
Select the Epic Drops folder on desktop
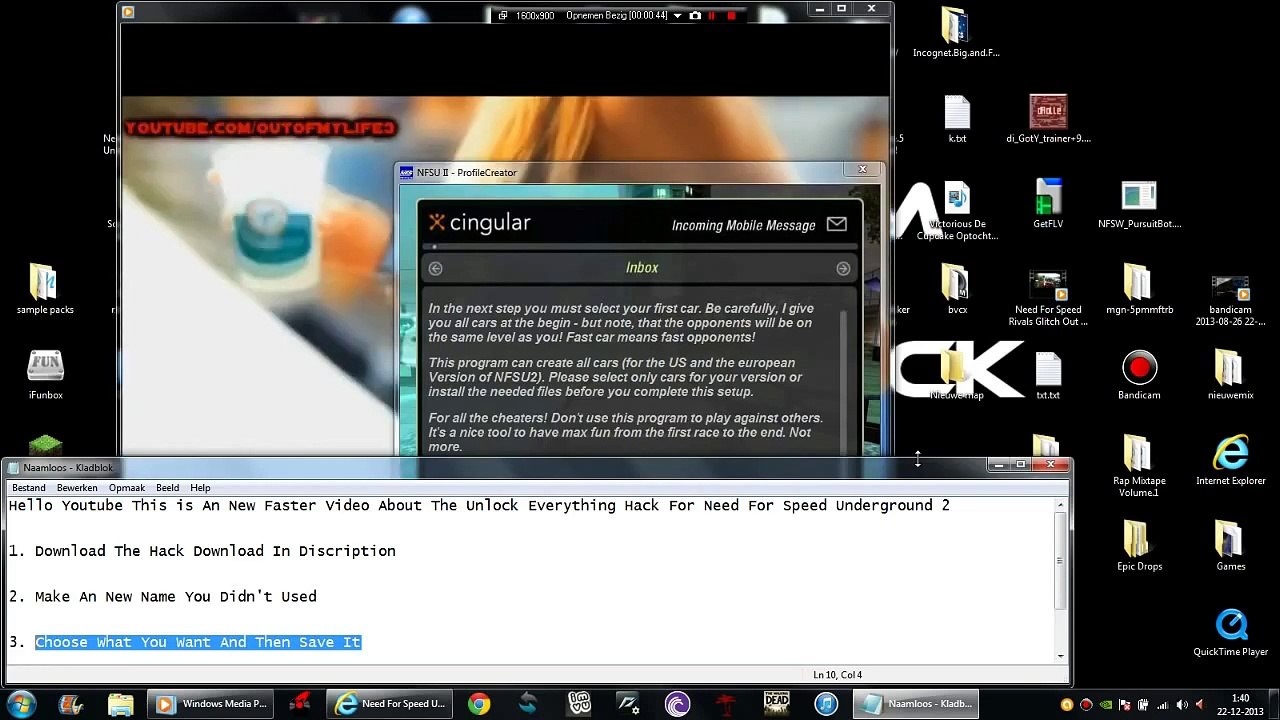[x=1139, y=546]
